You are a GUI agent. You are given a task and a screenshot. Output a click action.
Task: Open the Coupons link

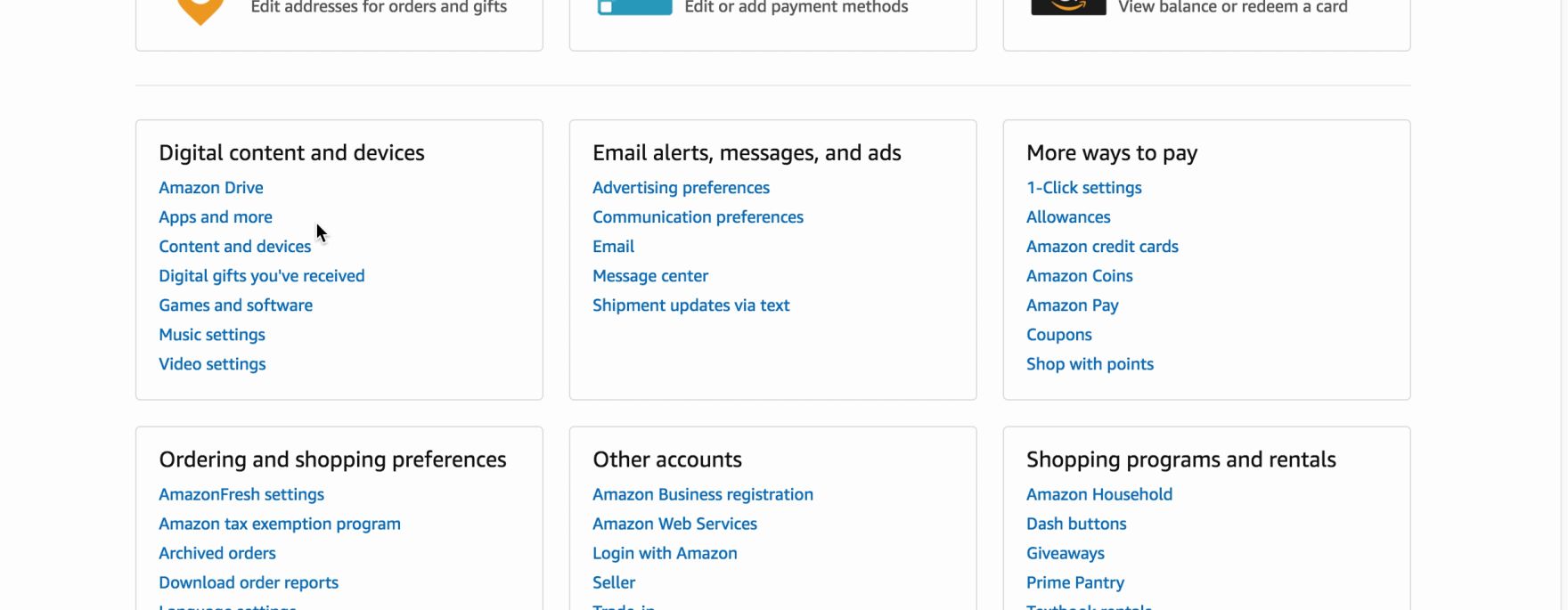[1058, 335]
